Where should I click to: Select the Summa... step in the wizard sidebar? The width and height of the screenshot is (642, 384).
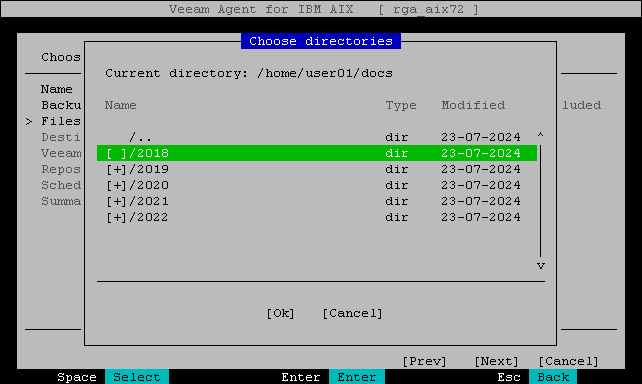pos(61,201)
